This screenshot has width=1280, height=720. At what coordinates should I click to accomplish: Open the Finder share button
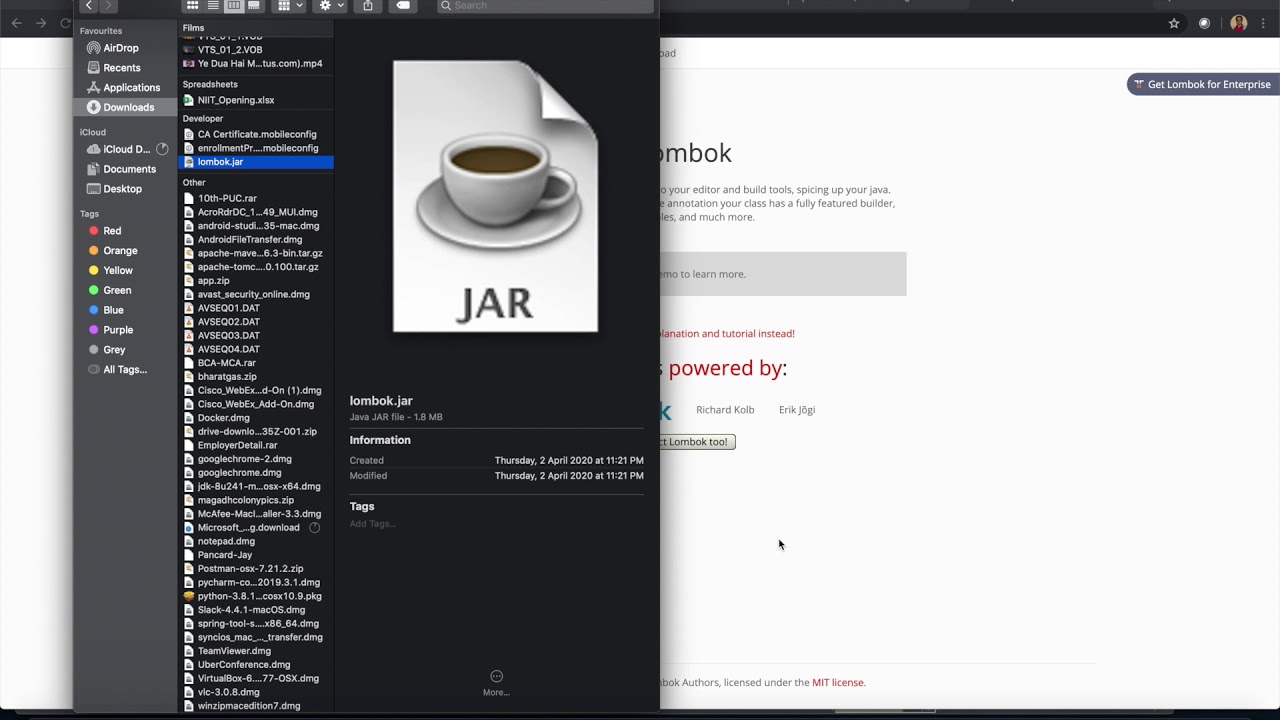coord(368,6)
